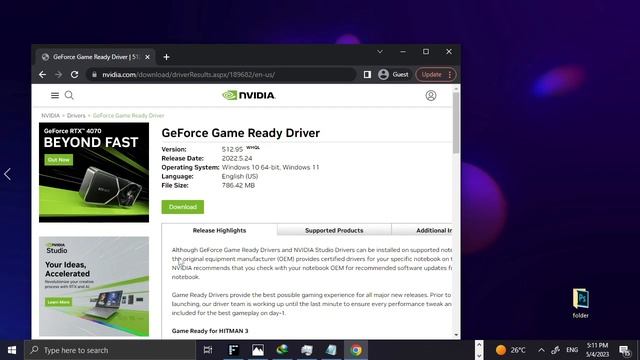Viewport: 640px width, 360px height.
Task: Go back to the previous page
Action: (42, 74)
